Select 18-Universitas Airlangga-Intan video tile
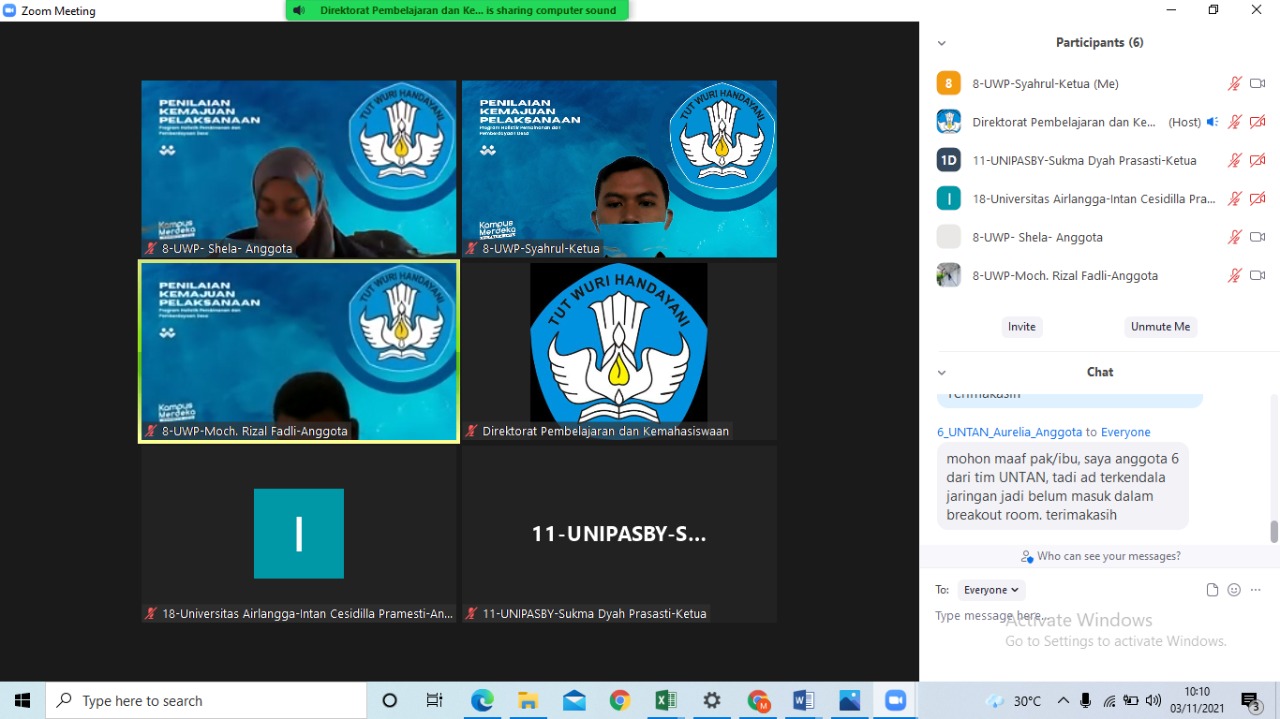Image resolution: width=1280 pixels, height=719 pixels. pyautogui.click(x=299, y=534)
